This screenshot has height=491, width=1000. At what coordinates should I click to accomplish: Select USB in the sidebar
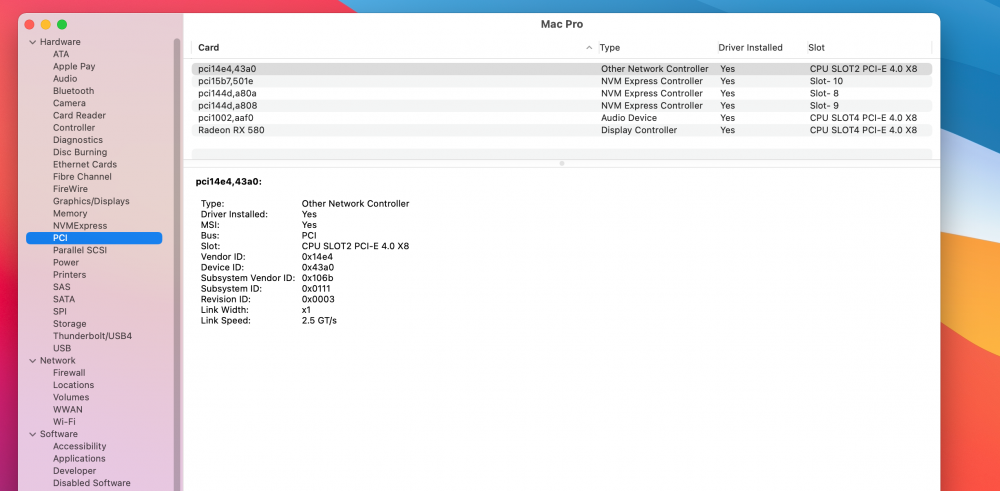(62, 348)
